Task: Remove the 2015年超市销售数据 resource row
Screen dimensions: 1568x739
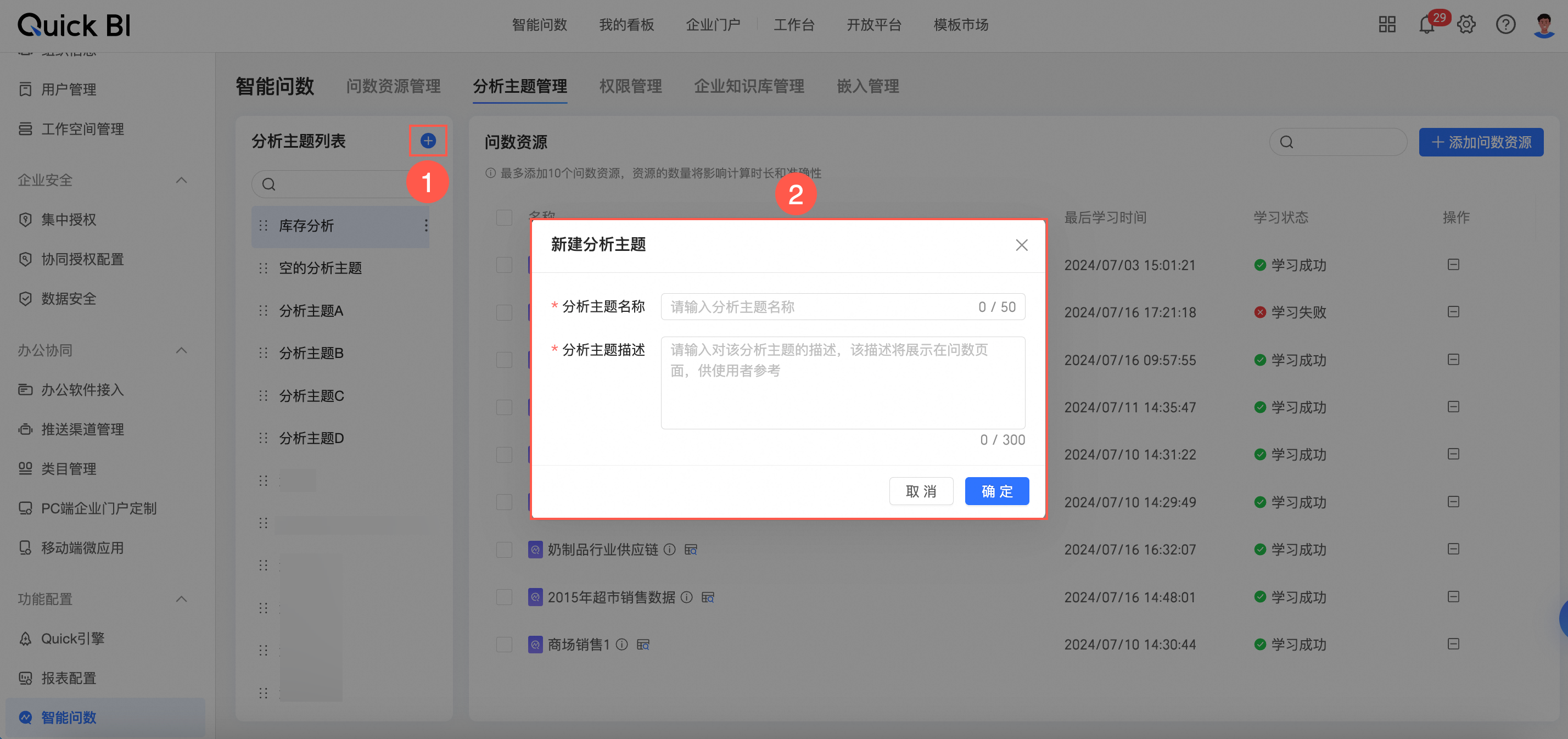Action: (1454, 597)
